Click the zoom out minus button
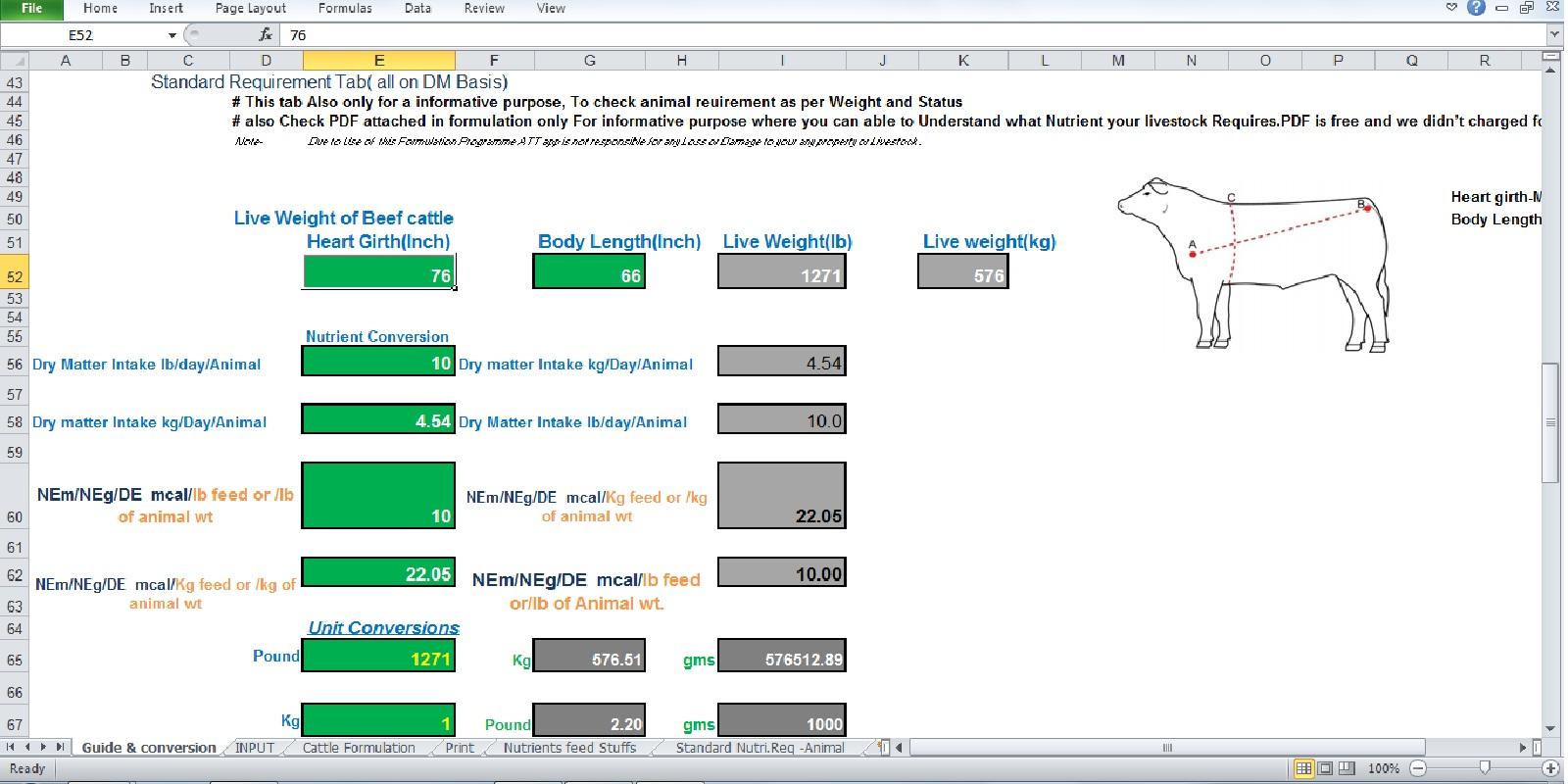 [x=1418, y=768]
